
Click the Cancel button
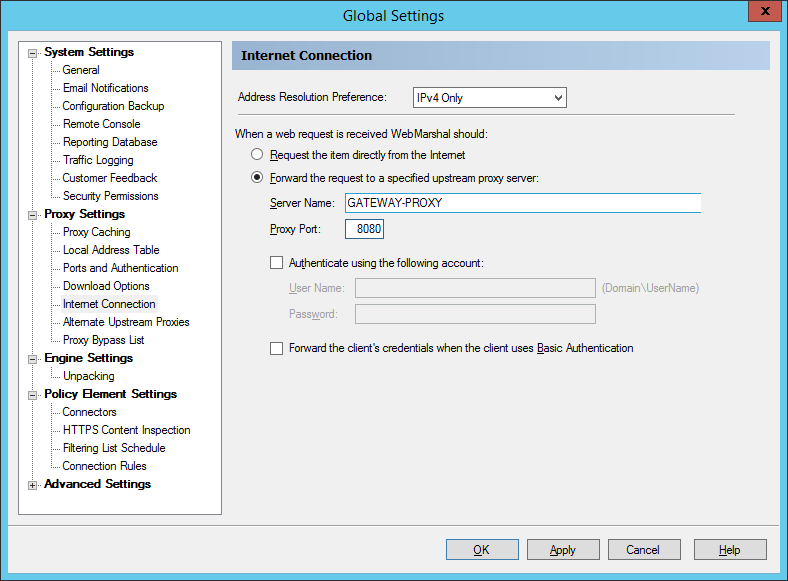[x=643, y=550]
